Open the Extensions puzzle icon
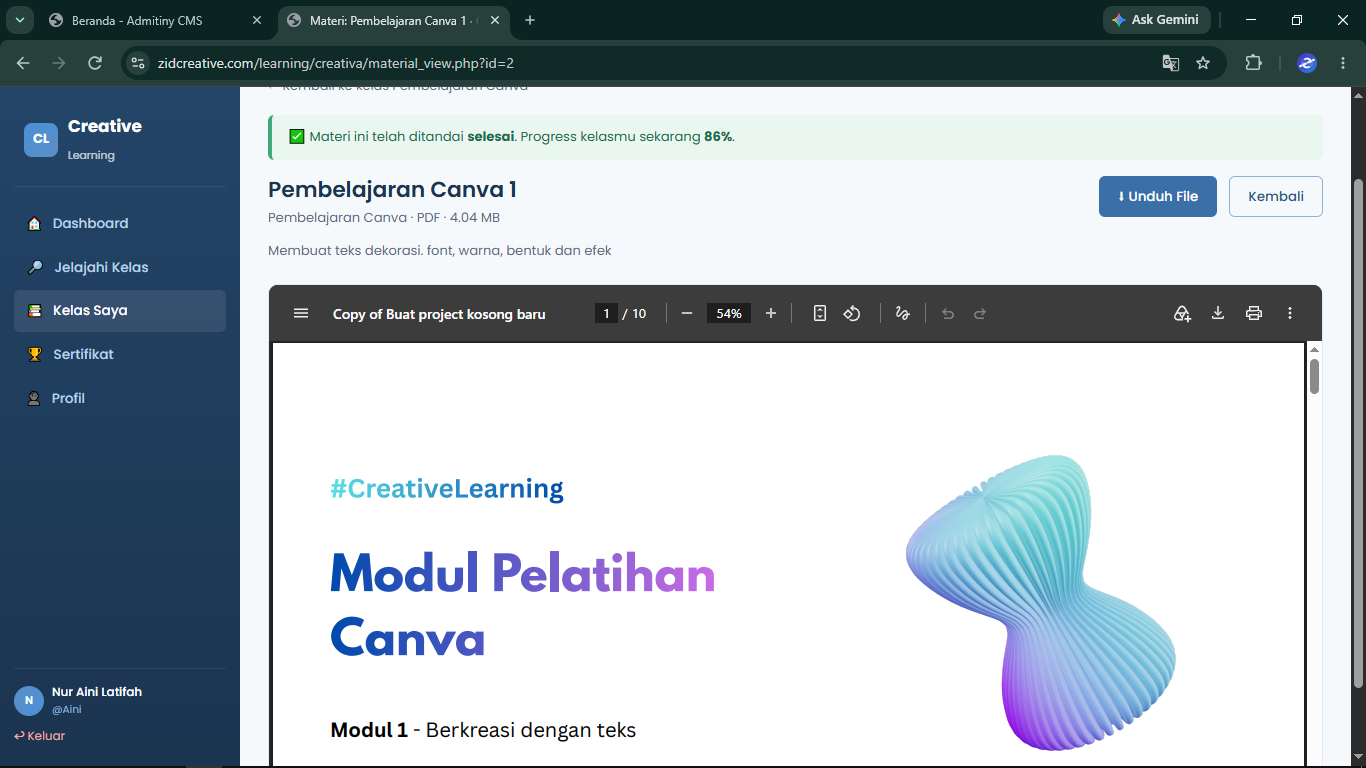 click(x=1253, y=63)
